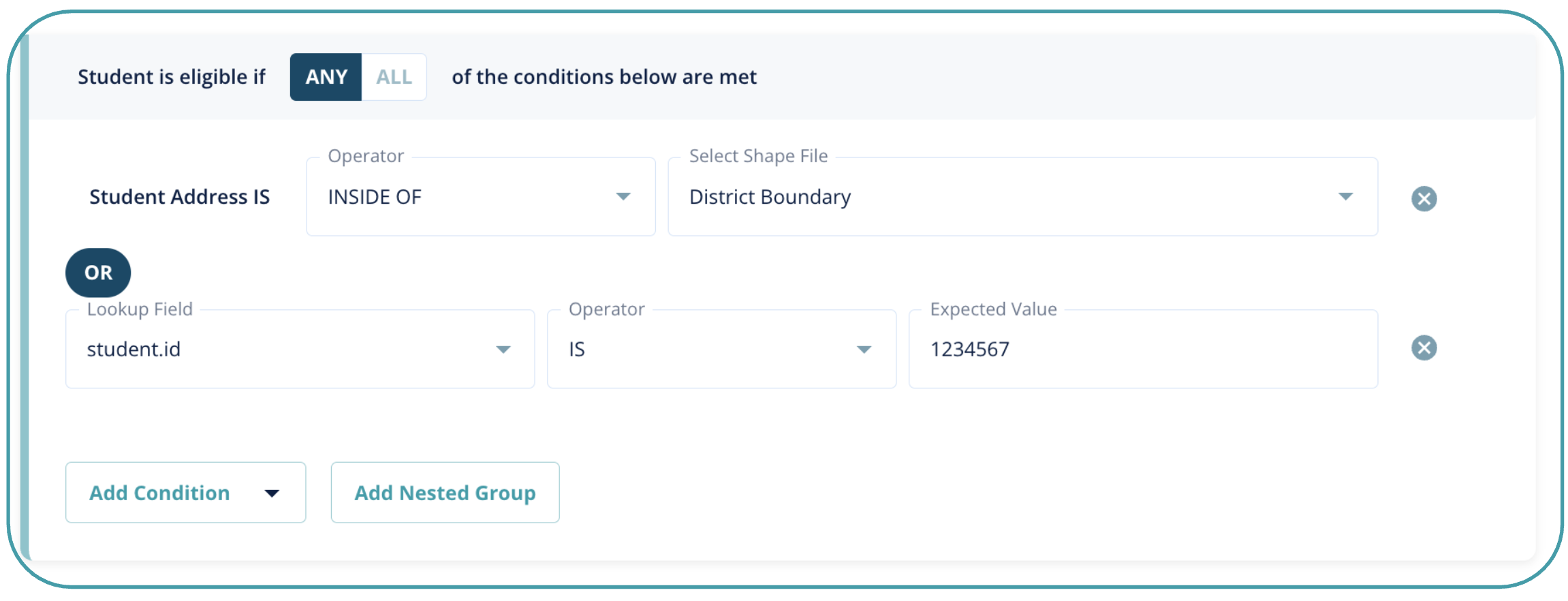Viewport: 1568px width, 601px height.
Task: Click "of the conditions below are met" text
Action: click(x=604, y=77)
